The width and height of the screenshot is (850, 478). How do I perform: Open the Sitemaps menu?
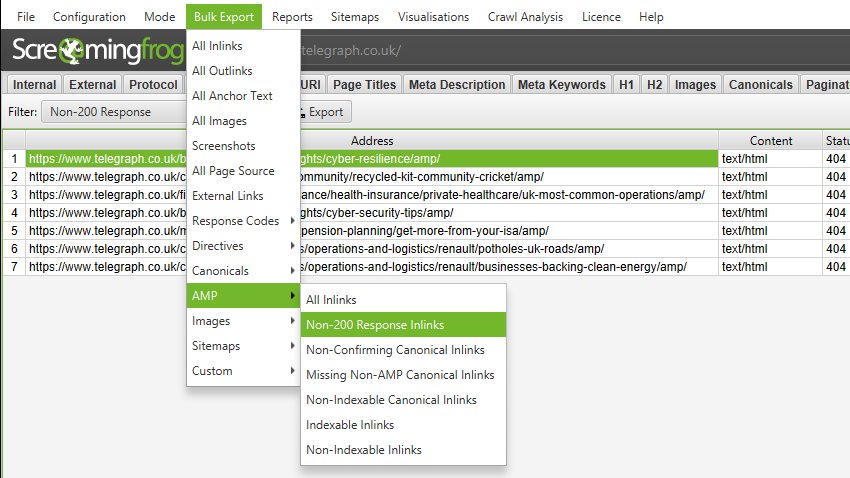[x=355, y=17]
